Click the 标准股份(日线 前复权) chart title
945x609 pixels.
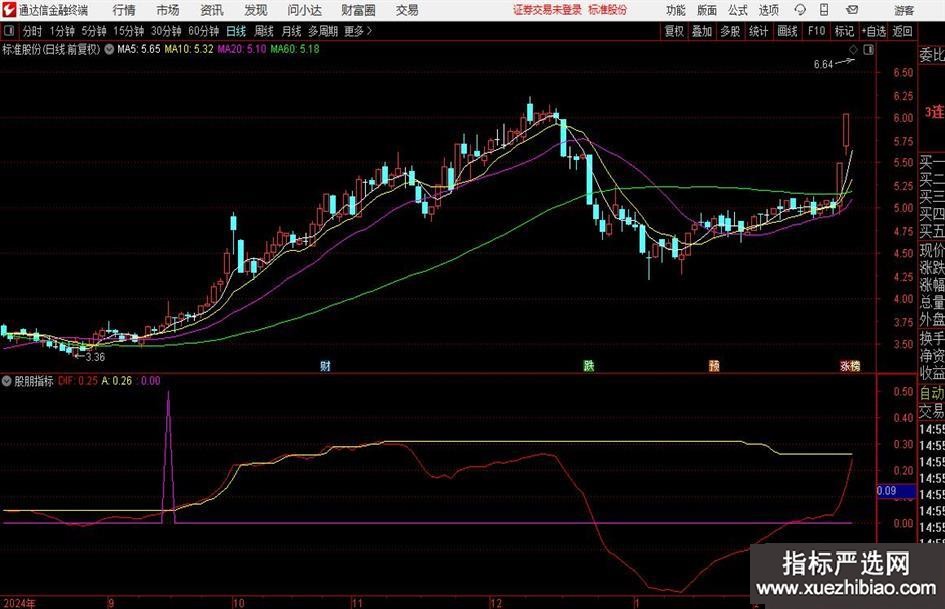[x=51, y=50]
